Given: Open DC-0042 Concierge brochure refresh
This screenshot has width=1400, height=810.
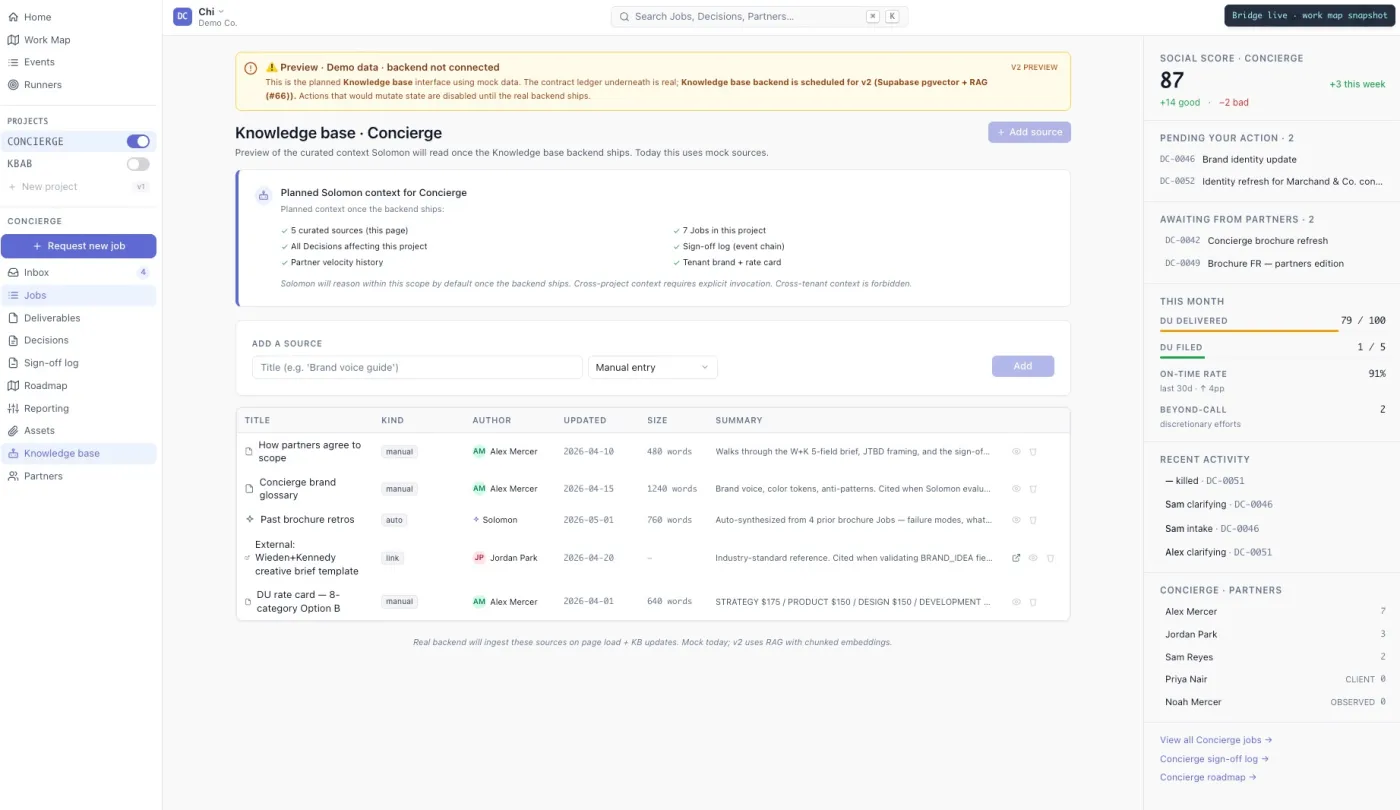Looking at the screenshot, I should pos(1273,241).
